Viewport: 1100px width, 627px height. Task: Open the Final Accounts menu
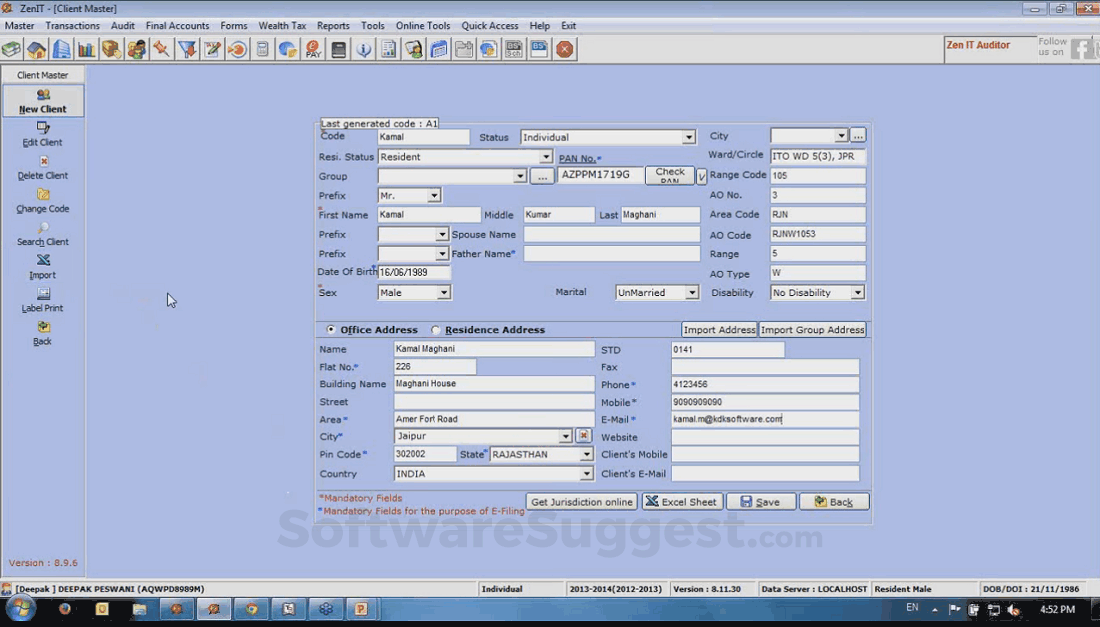pos(177,26)
